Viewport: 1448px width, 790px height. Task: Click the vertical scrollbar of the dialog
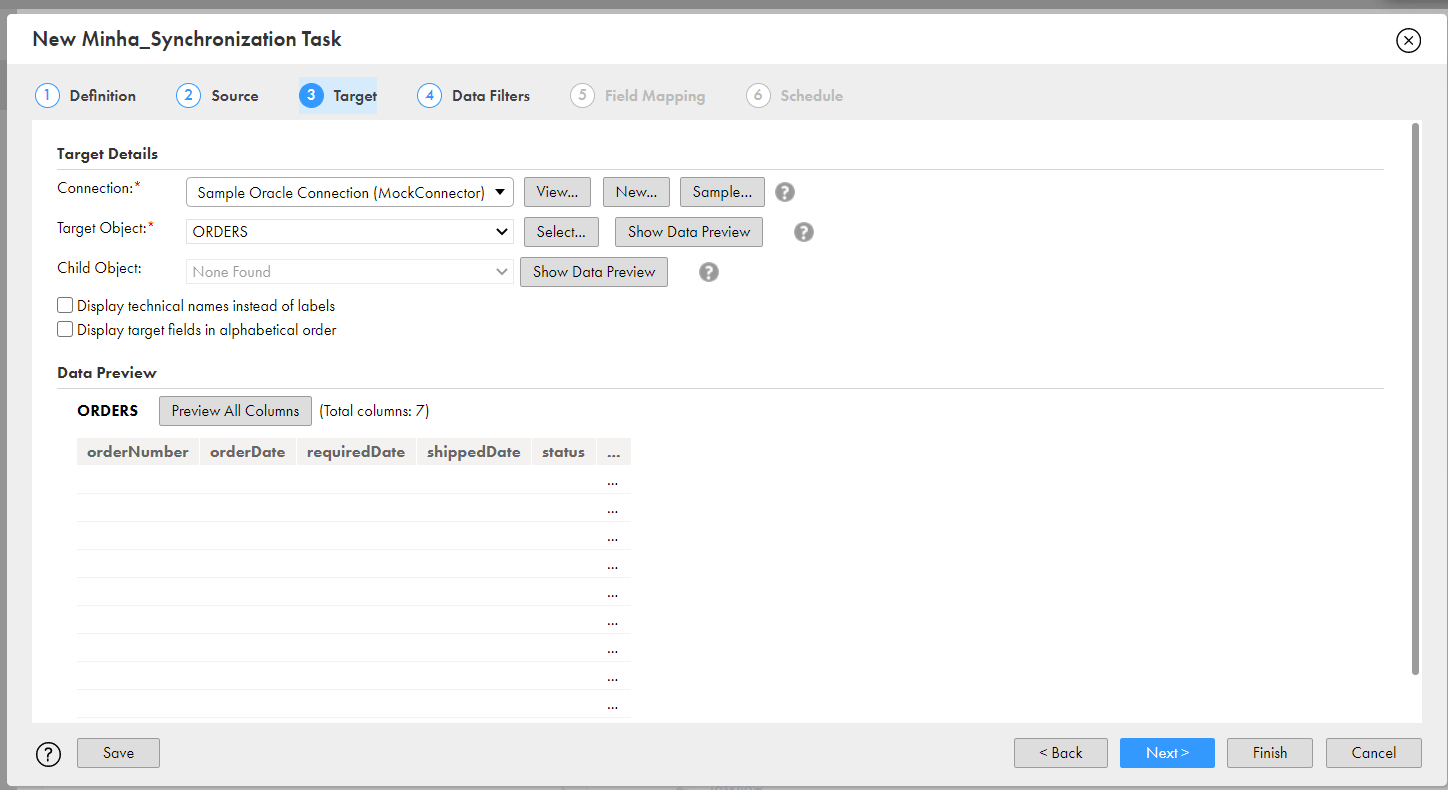click(x=1415, y=398)
